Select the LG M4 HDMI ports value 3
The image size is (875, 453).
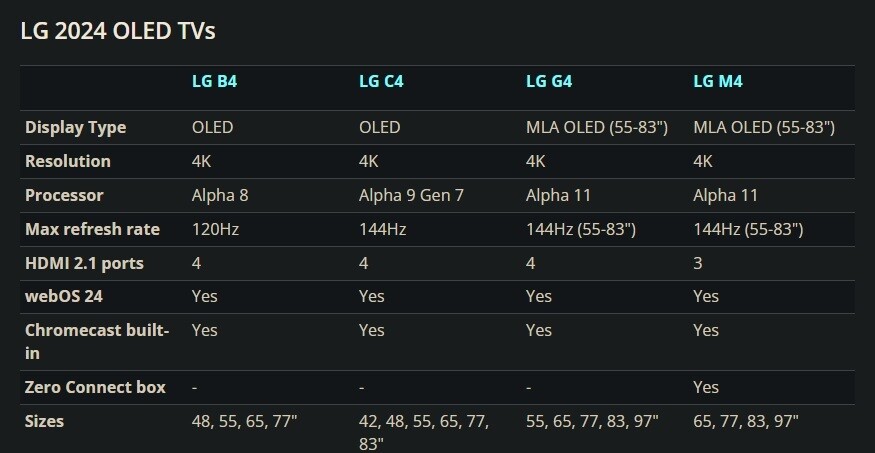(x=698, y=263)
